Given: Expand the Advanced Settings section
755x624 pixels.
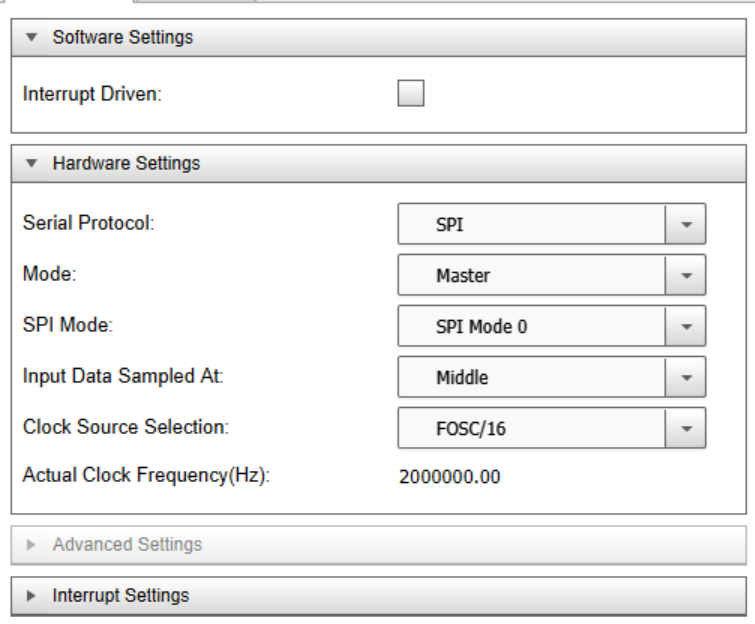Looking at the screenshot, I should (31, 545).
